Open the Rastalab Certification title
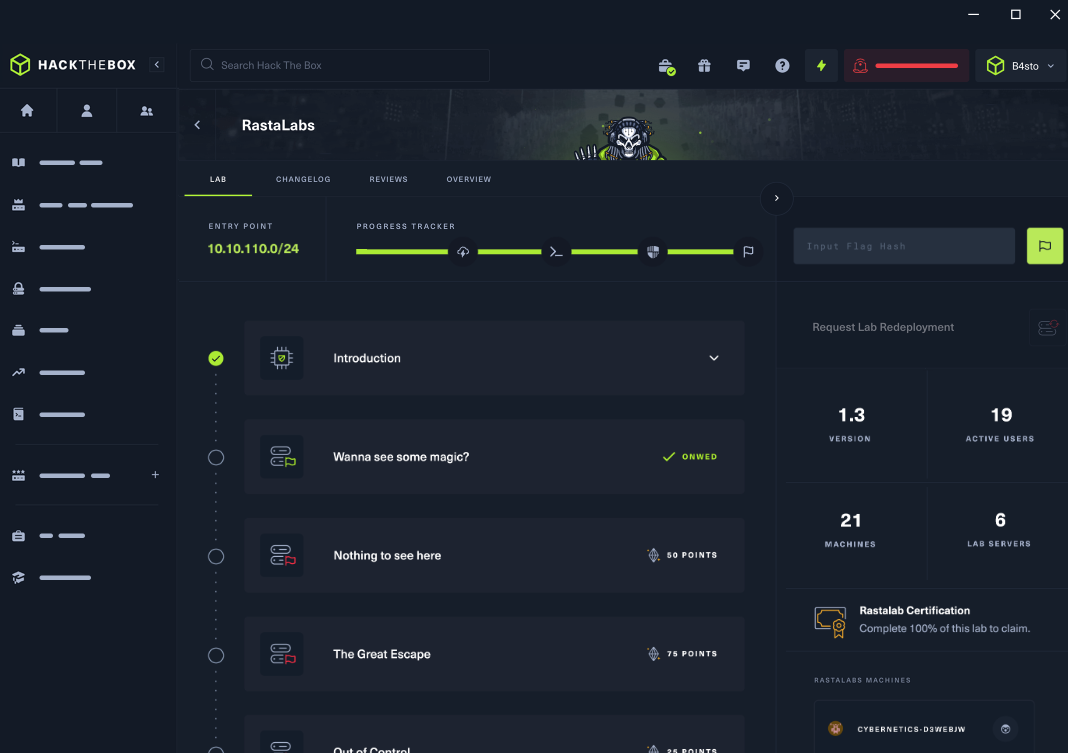Viewport: 1068px width, 753px height. pos(915,611)
